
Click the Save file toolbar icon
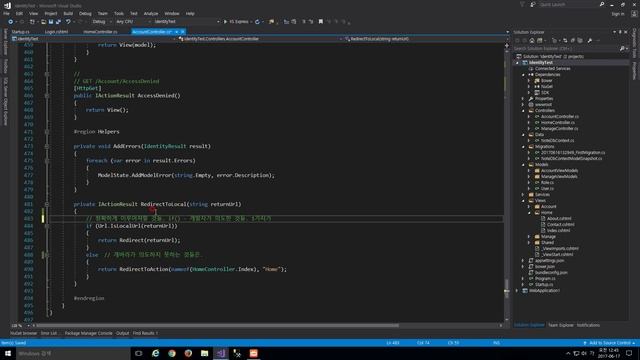pyautogui.click(x=51, y=22)
